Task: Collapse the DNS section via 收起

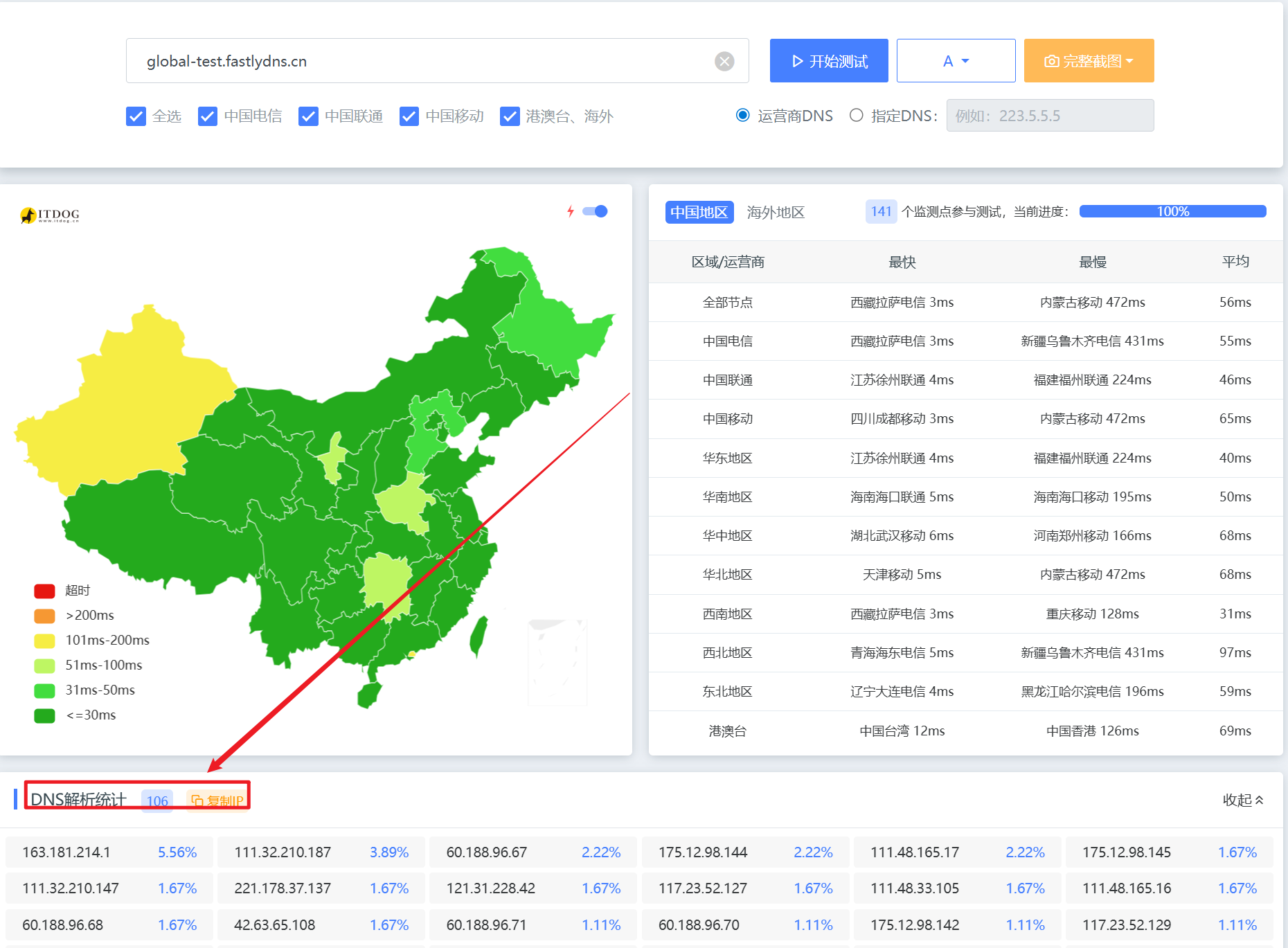Action: click(1243, 800)
